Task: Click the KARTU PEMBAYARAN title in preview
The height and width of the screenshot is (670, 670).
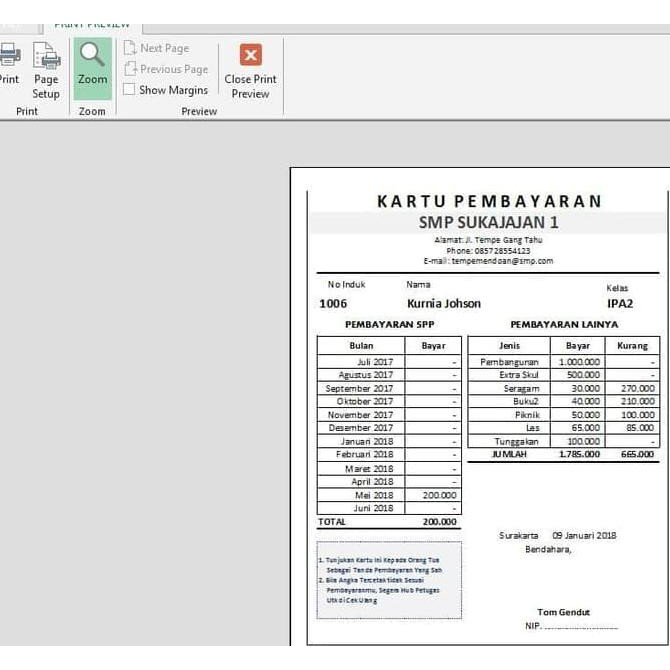Action: pos(489,201)
